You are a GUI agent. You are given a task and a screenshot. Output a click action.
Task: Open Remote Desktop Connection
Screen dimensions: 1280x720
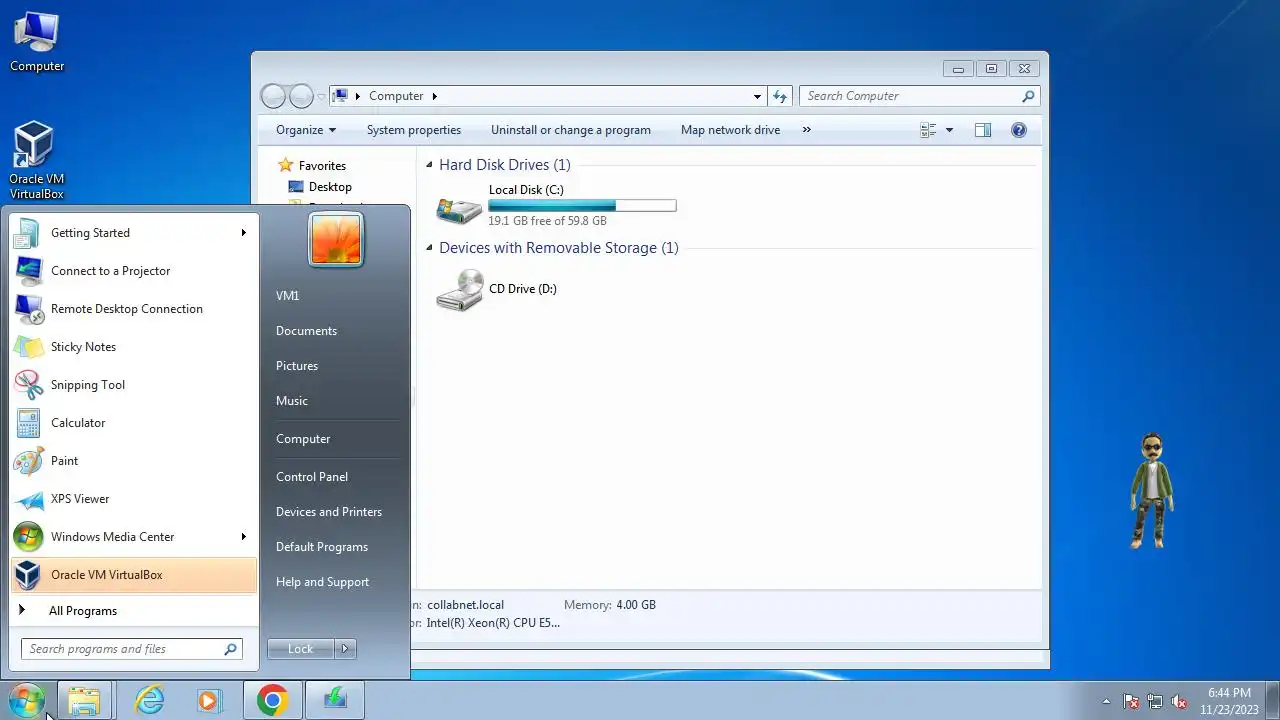[x=134, y=309]
